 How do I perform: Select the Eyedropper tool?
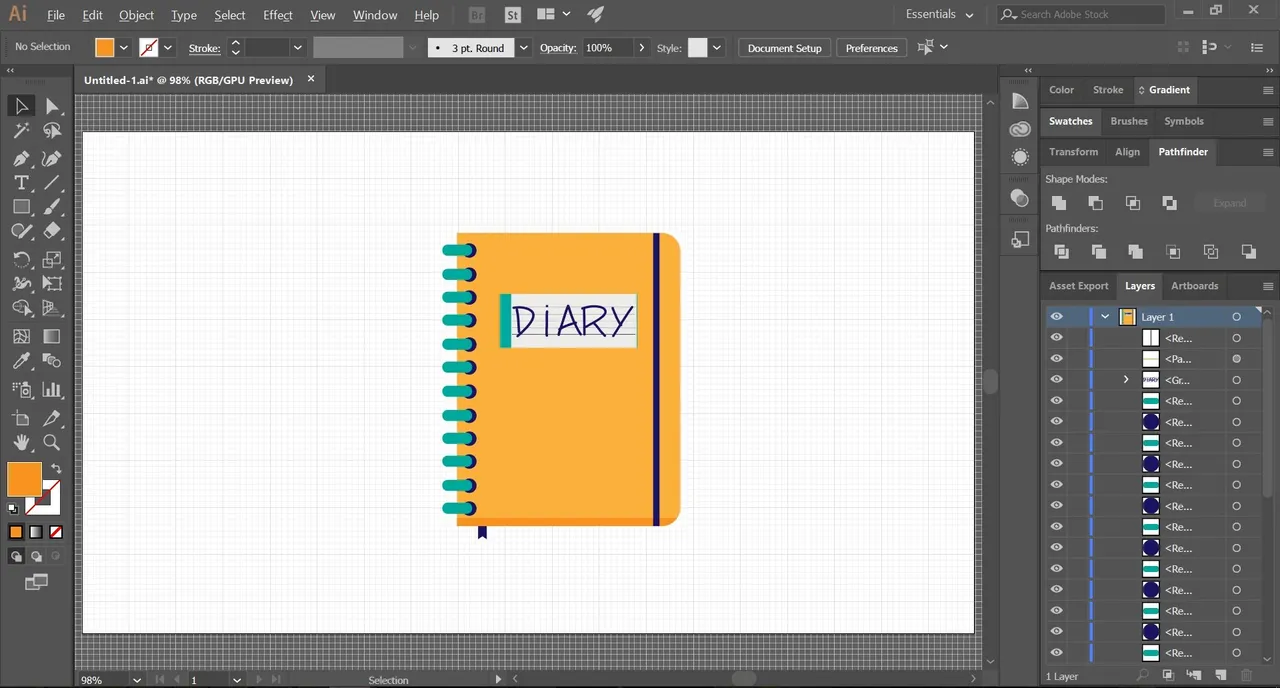tap(21, 361)
